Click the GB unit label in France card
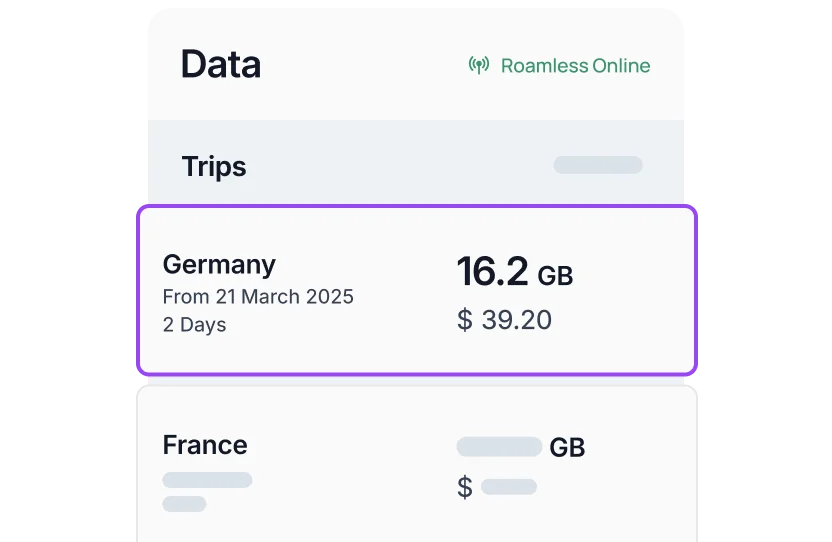Image resolution: width=832 pixels, height=542 pixels. (567, 448)
